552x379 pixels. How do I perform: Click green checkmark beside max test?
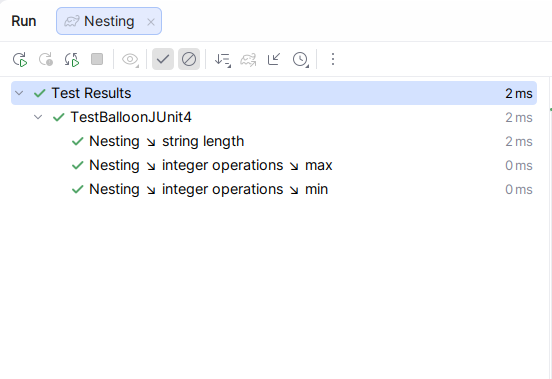[77, 165]
